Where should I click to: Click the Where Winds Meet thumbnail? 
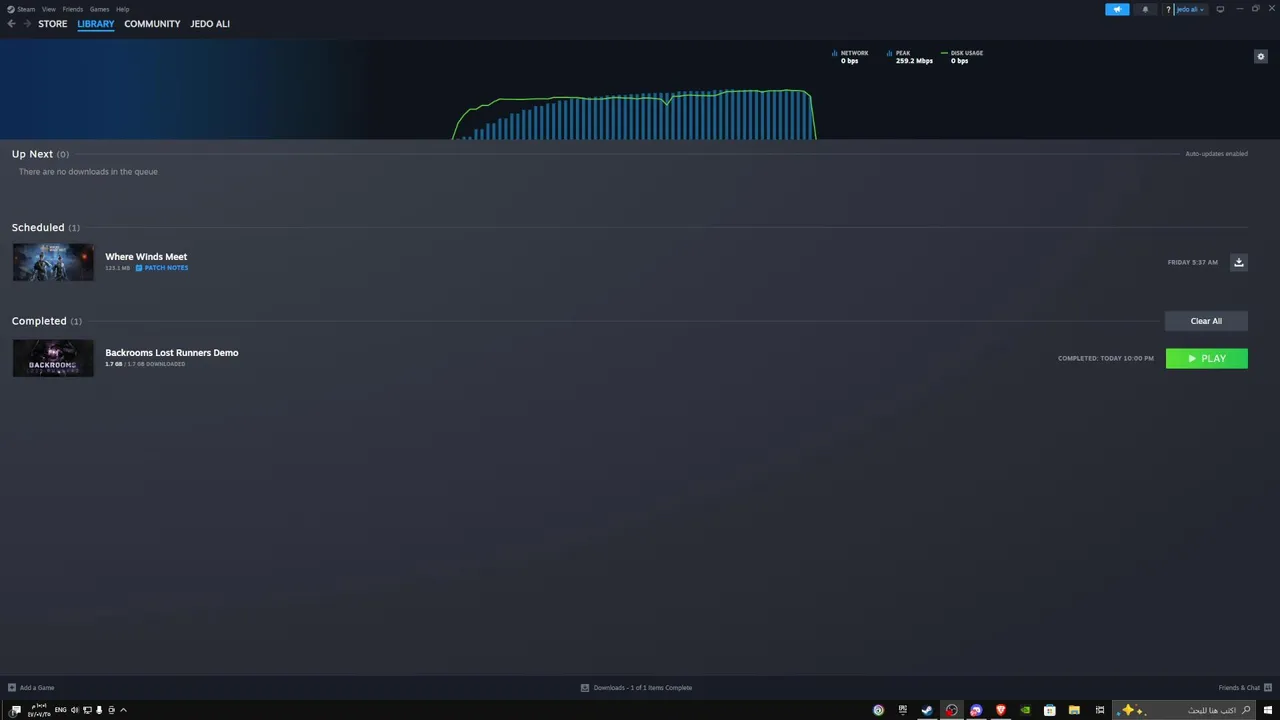pyautogui.click(x=53, y=262)
